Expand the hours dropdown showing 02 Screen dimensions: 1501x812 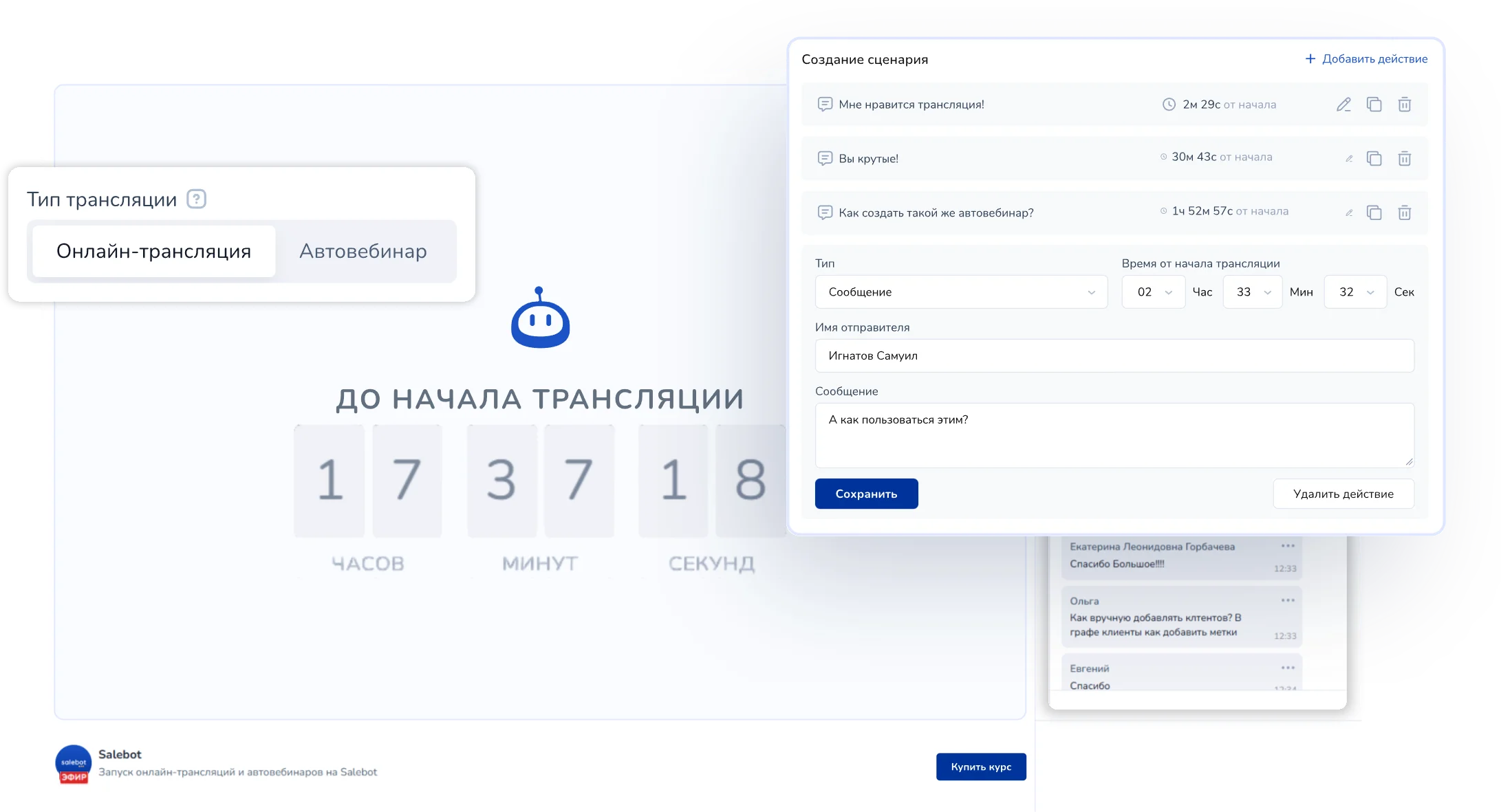click(x=1153, y=292)
